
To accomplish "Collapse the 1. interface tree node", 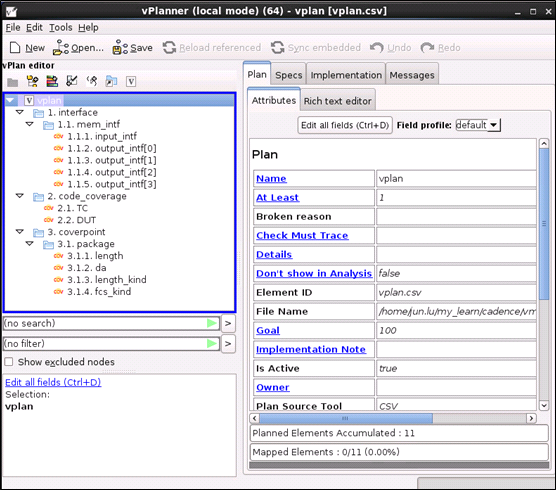I will 20,112.
